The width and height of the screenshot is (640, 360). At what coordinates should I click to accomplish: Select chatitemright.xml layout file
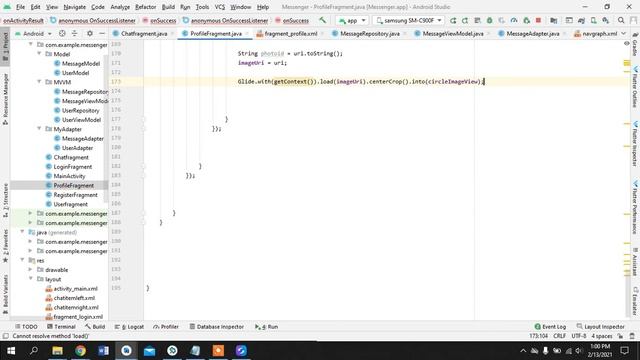click(x=76, y=307)
